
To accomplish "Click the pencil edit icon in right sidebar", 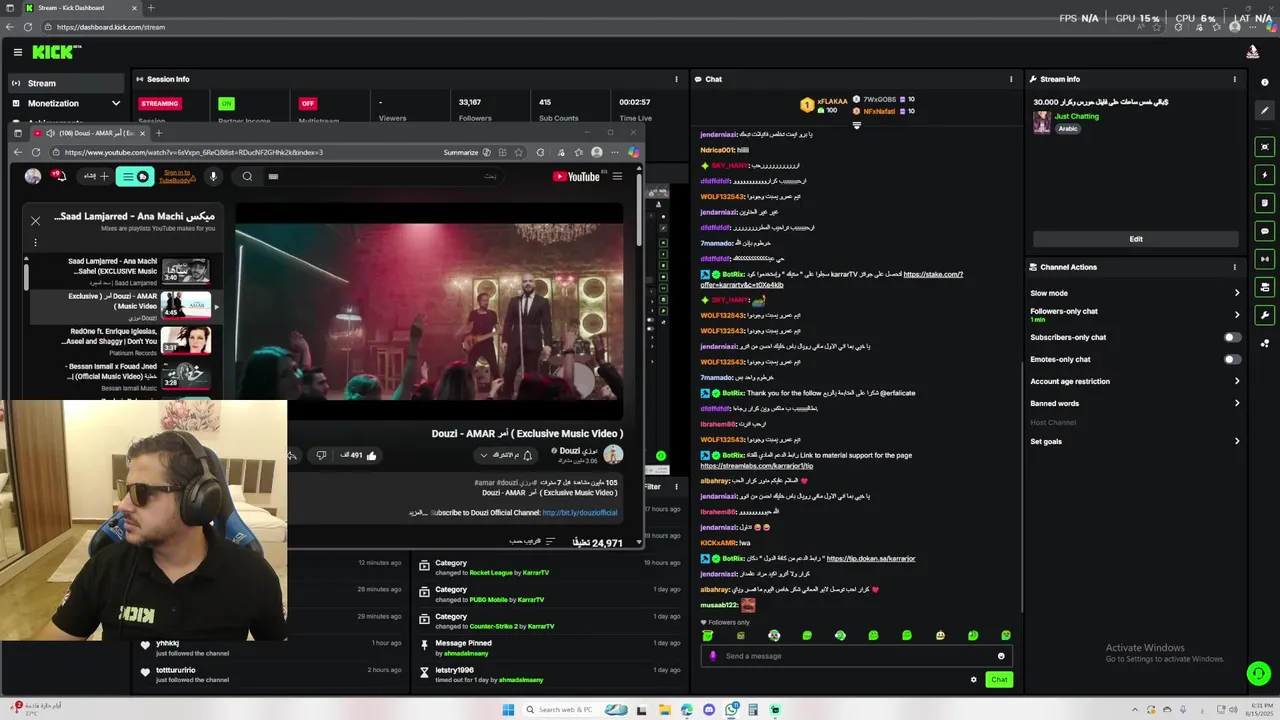I will coord(1265,111).
